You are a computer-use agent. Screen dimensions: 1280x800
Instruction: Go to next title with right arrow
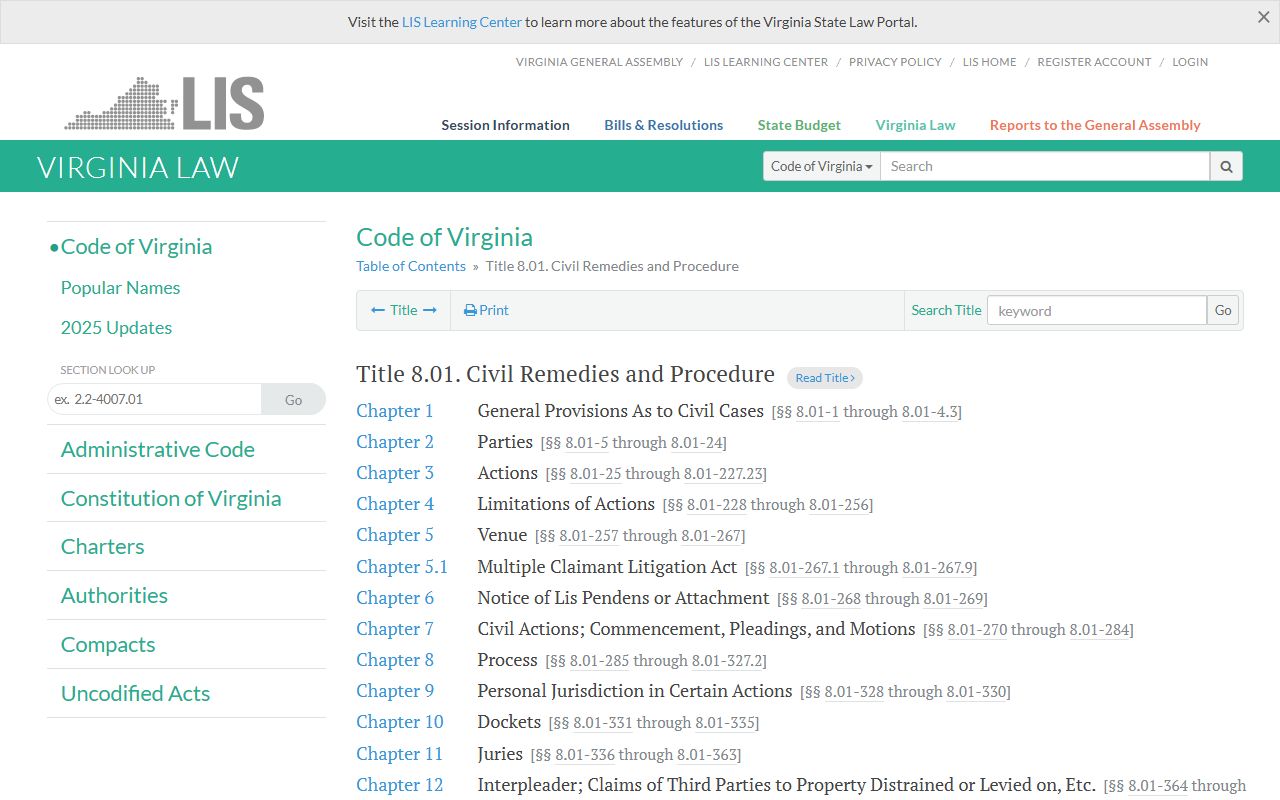[x=430, y=310]
